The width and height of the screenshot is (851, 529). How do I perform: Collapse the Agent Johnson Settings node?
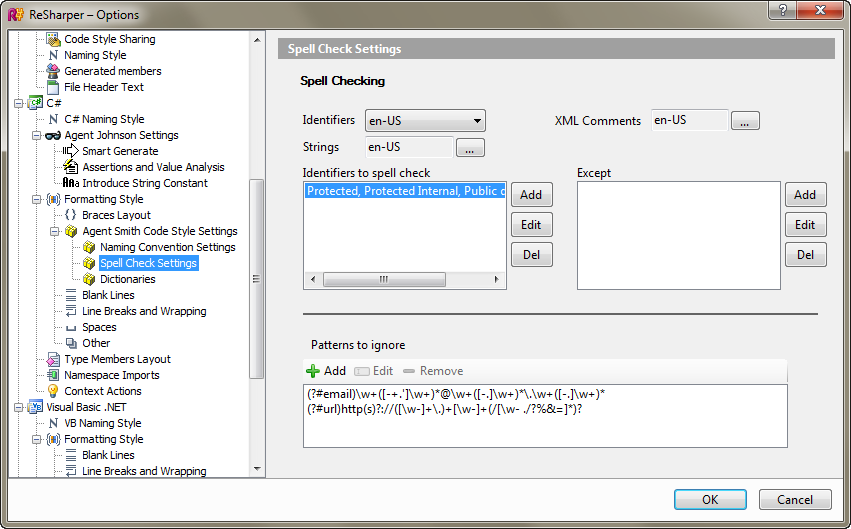point(36,135)
